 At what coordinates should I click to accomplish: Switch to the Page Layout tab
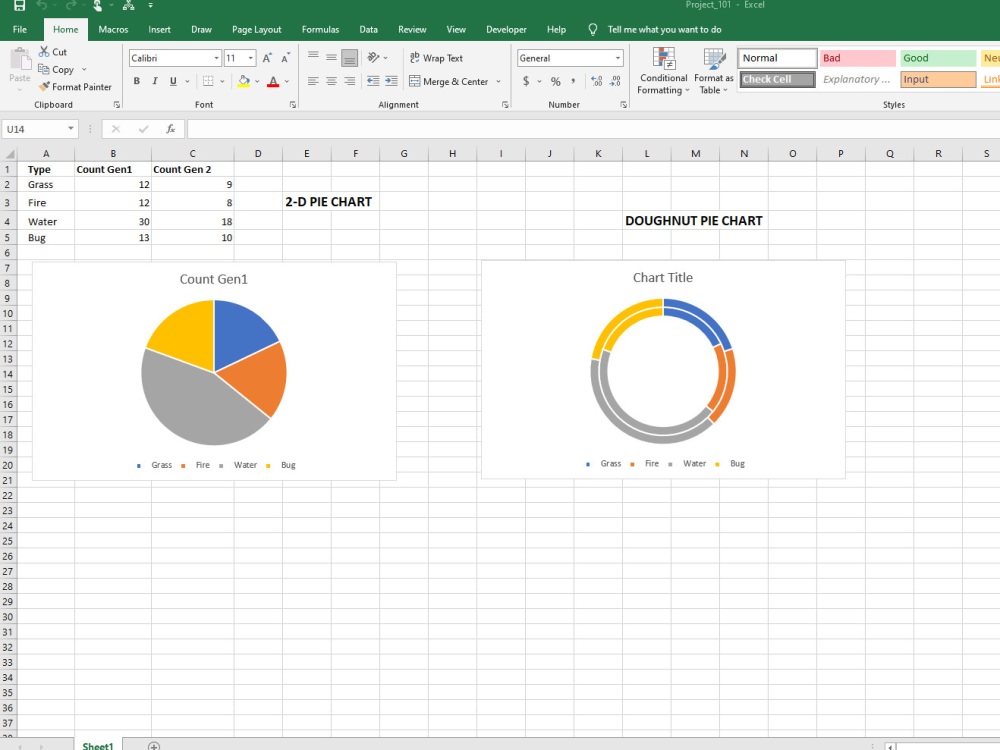pos(256,29)
